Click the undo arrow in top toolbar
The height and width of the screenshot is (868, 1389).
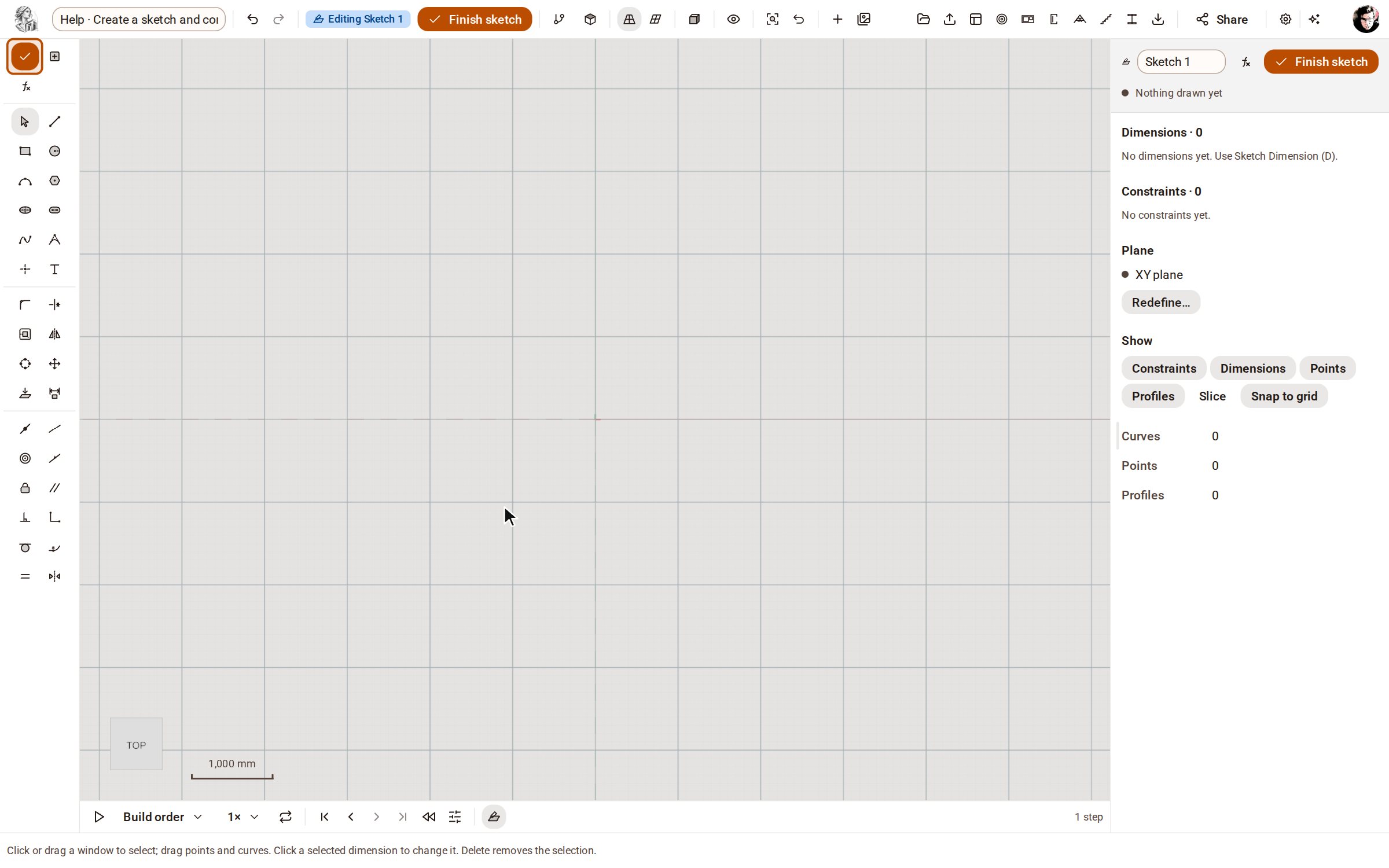click(252, 19)
